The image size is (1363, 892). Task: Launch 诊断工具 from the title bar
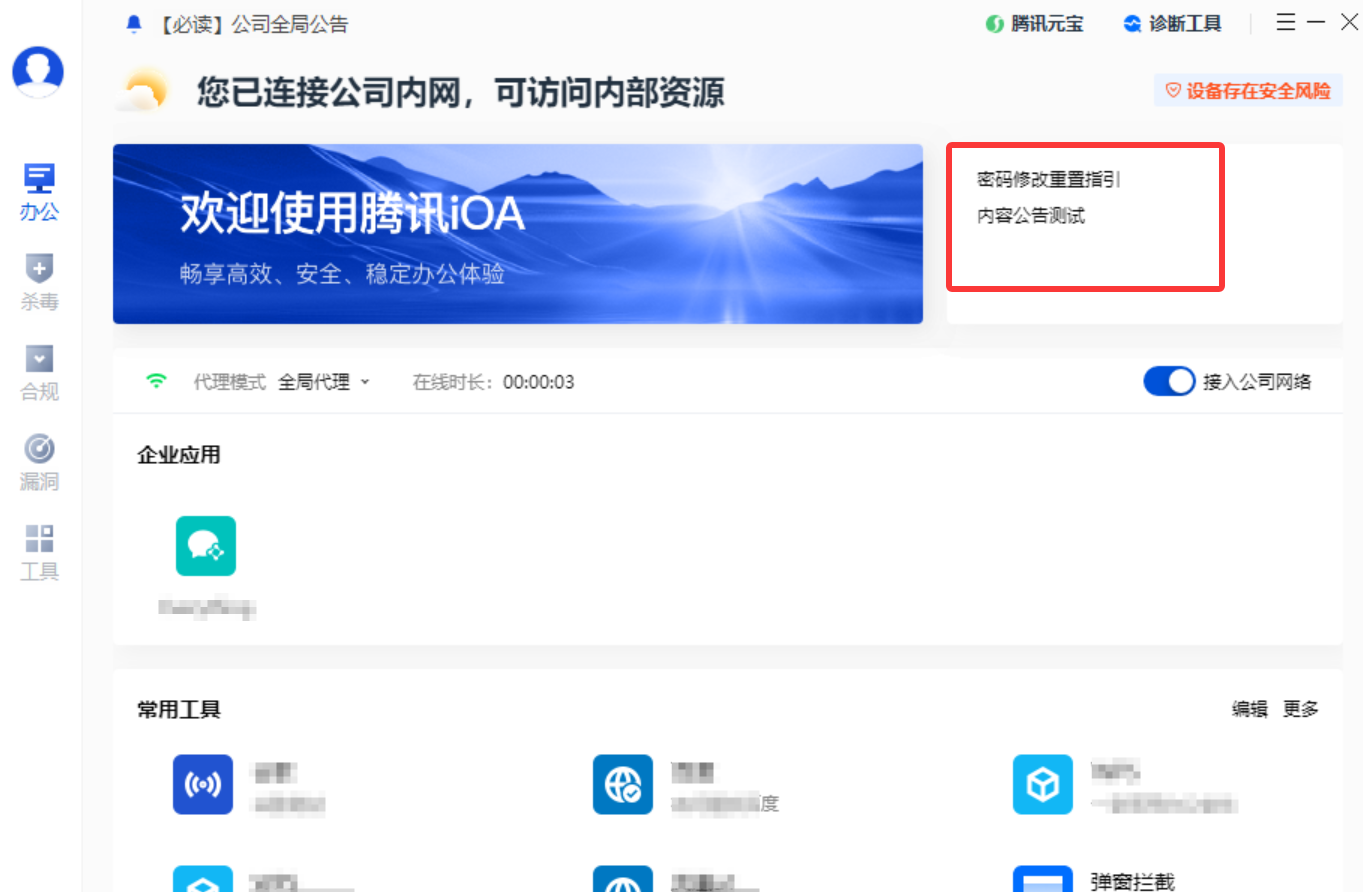point(1172,24)
